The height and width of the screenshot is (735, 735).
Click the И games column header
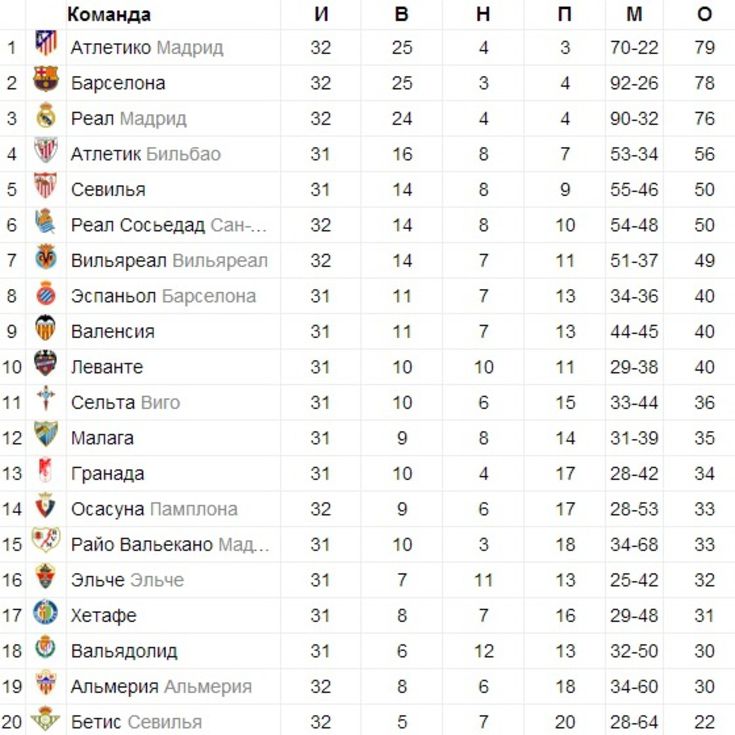click(x=321, y=15)
